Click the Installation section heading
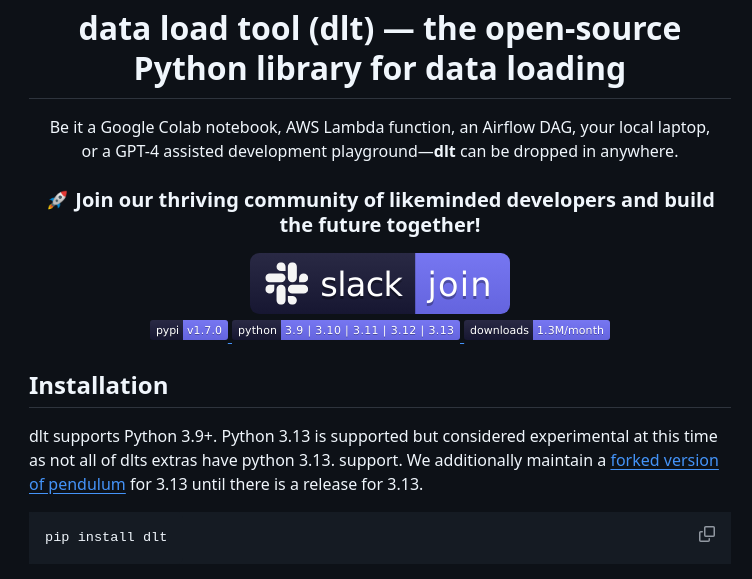Screen dimensions: 752x579 [x=98, y=386]
